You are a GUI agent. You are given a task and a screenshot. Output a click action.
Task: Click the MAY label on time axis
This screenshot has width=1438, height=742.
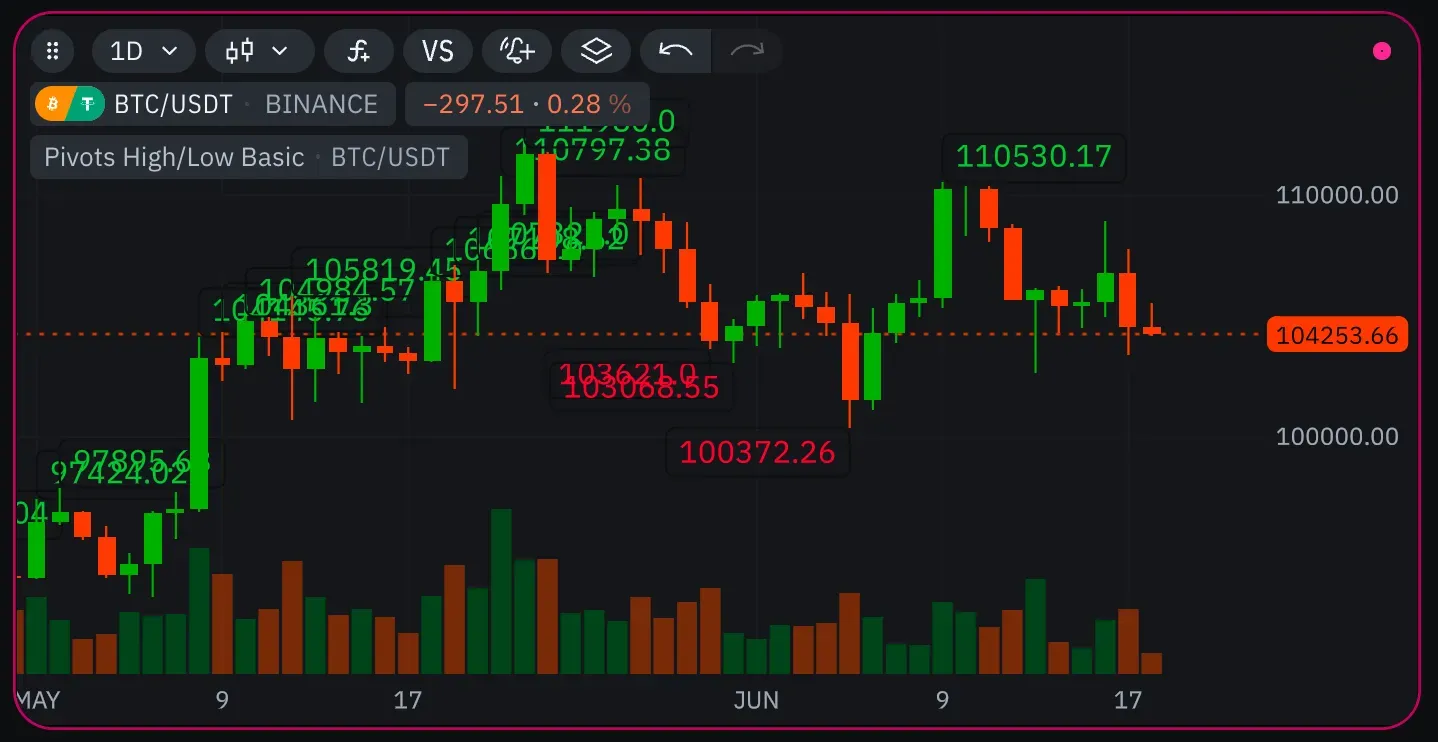(x=38, y=700)
